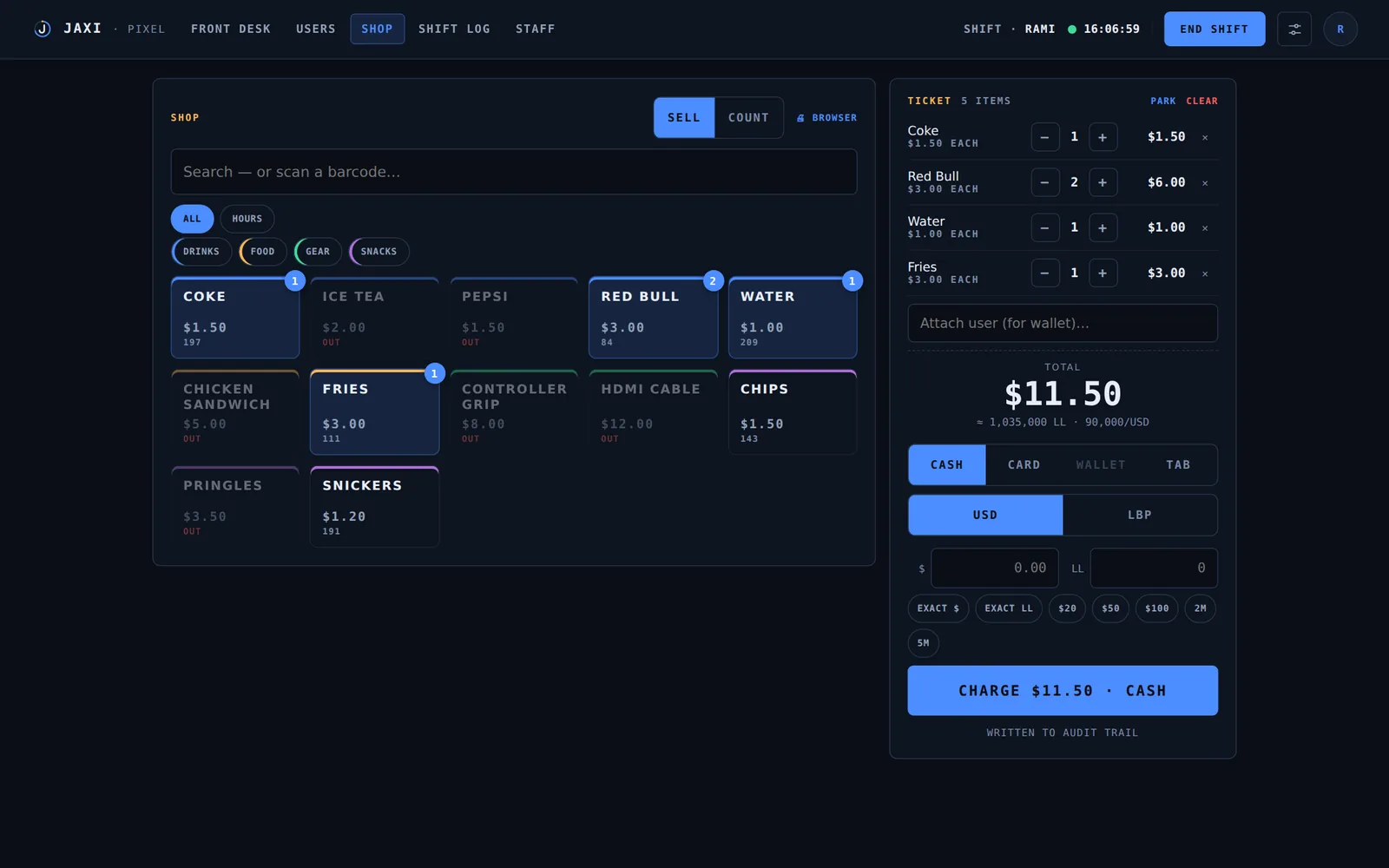1389x868 pixels.
Task: Clear the current ticket
Action: click(x=1202, y=101)
